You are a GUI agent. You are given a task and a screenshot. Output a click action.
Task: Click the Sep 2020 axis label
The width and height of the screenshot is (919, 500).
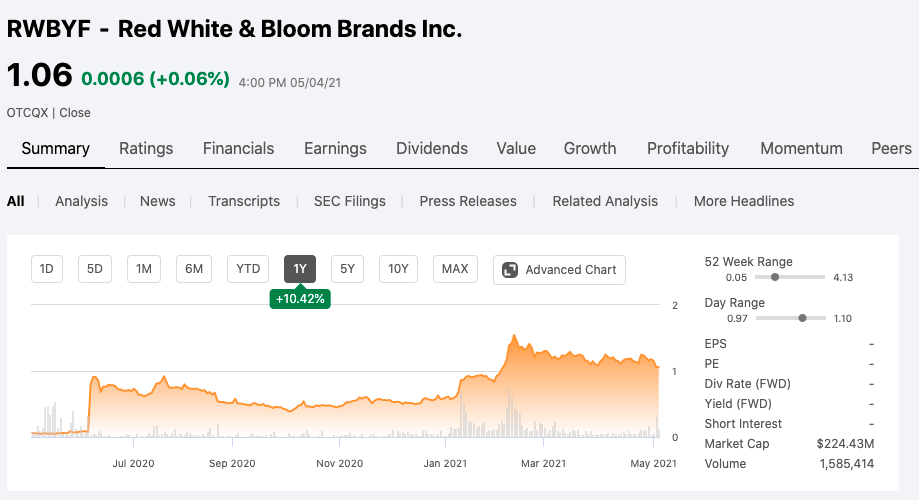click(x=232, y=464)
